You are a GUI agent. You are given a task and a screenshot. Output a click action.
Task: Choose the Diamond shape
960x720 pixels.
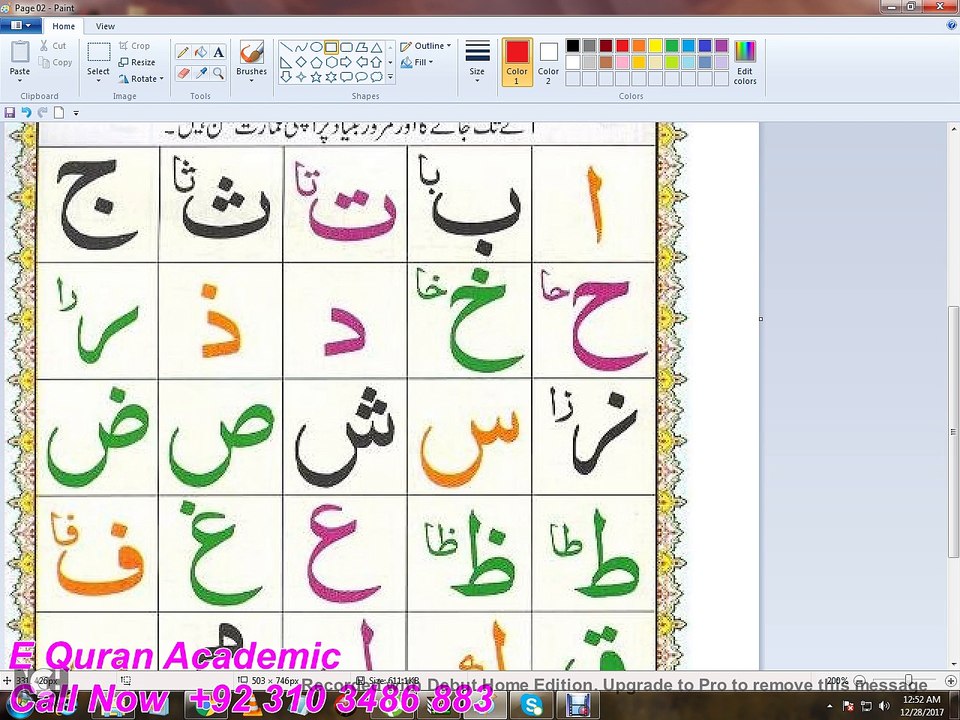(301, 62)
